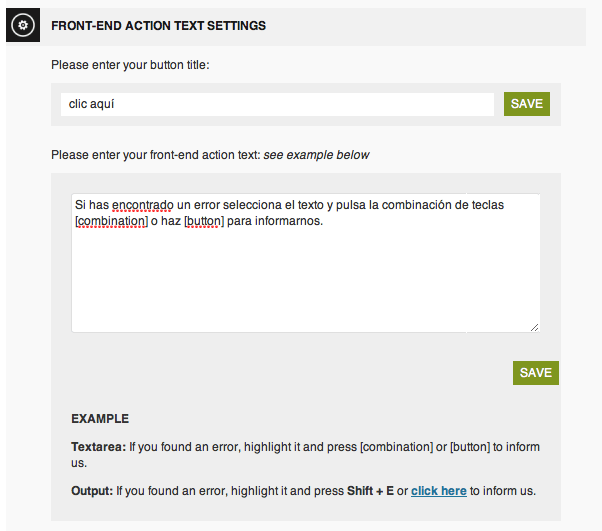Click the bold "Output:" label in example
The width and height of the screenshot is (602, 531).
[x=92, y=491]
